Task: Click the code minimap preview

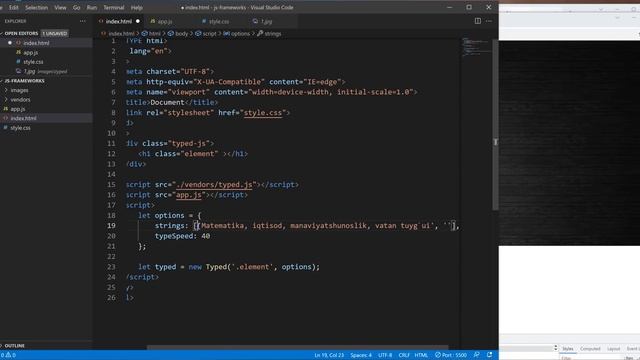Action: (476, 46)
